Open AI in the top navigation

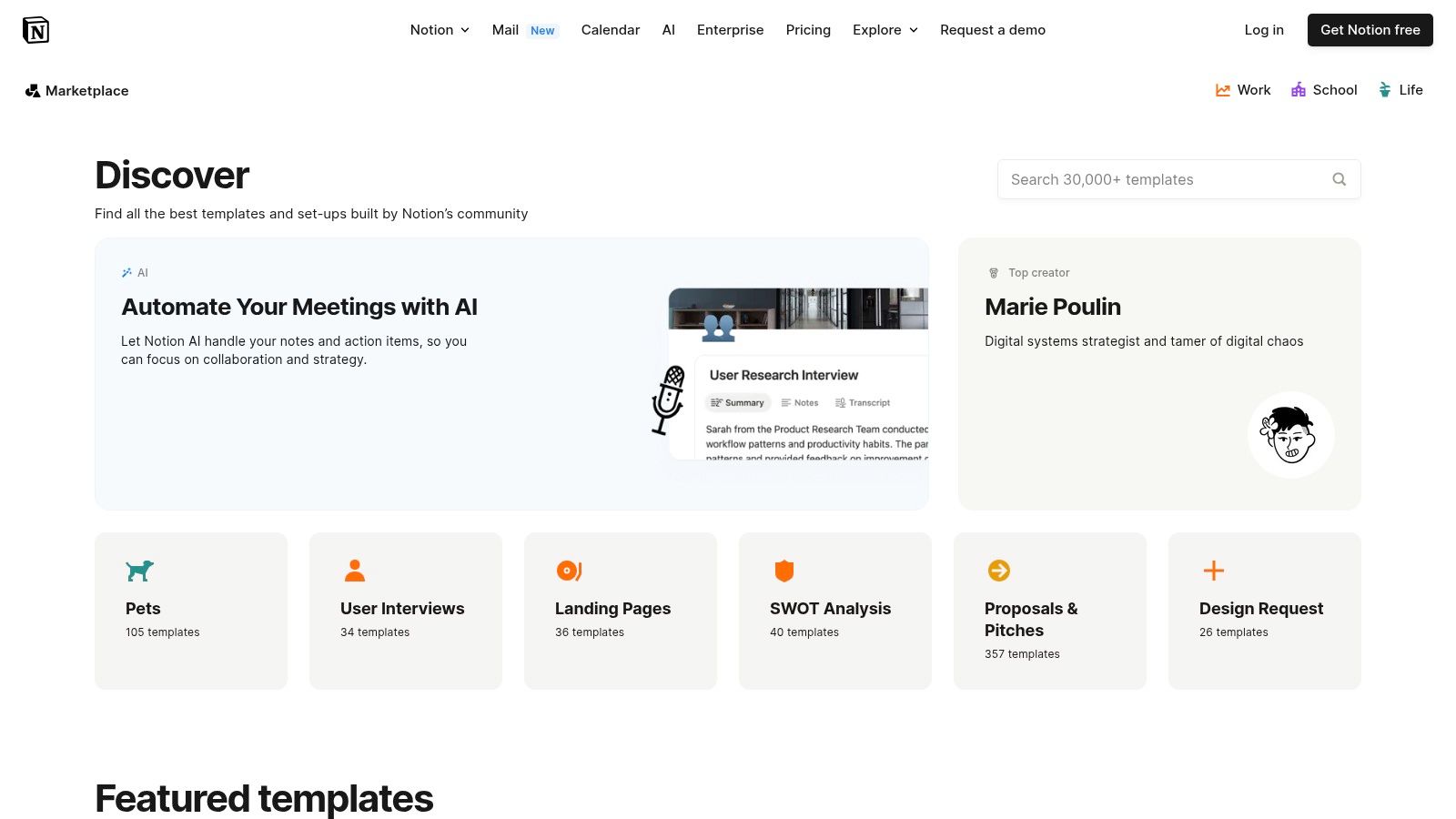tap(669, 30)
